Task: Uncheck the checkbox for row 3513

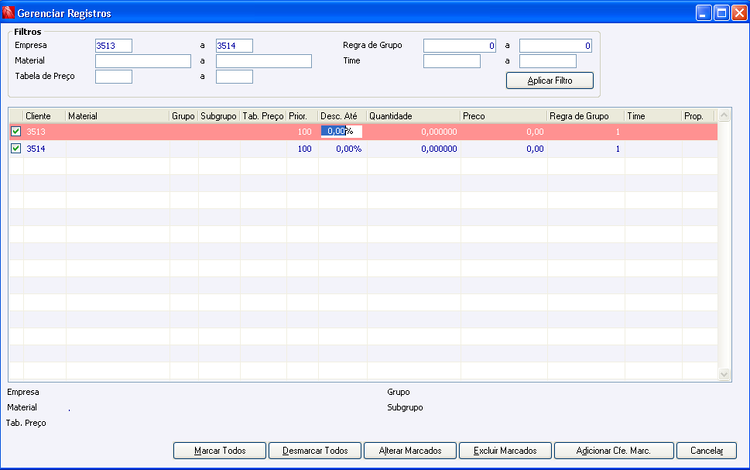Action: (16, 131)
